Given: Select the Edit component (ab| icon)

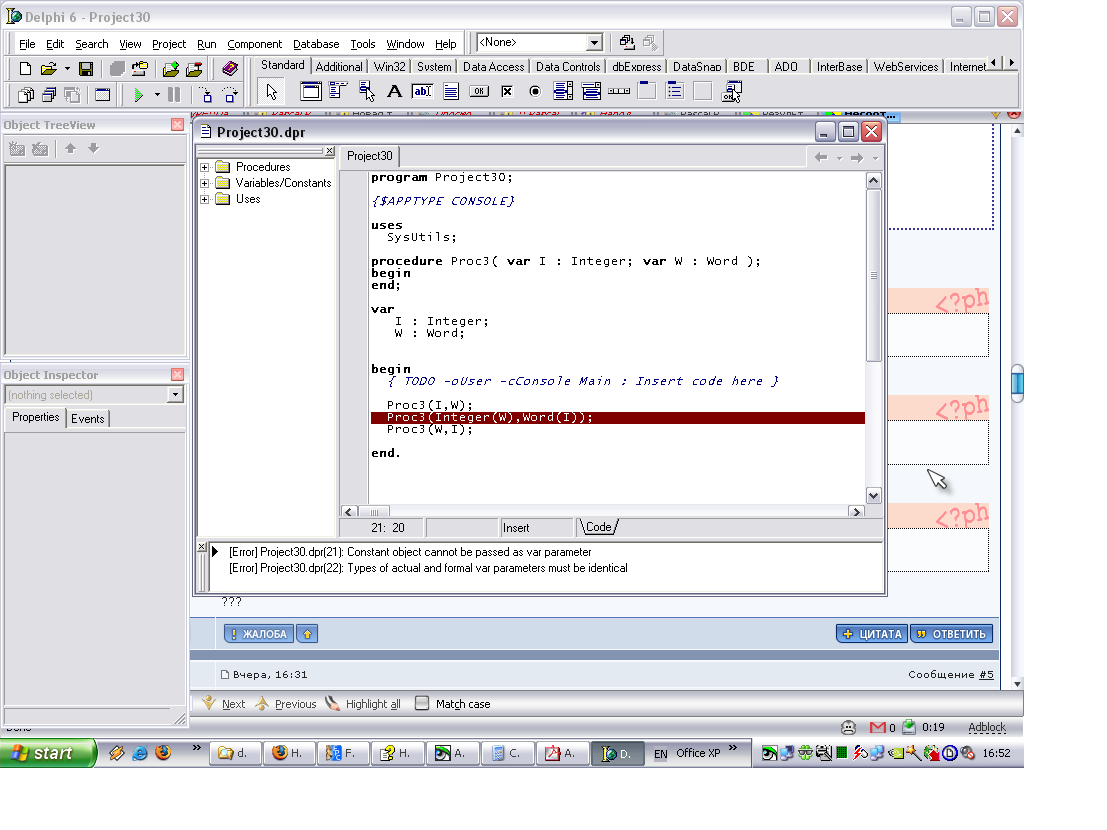Looking at the screenshot, I should point(422,92).
